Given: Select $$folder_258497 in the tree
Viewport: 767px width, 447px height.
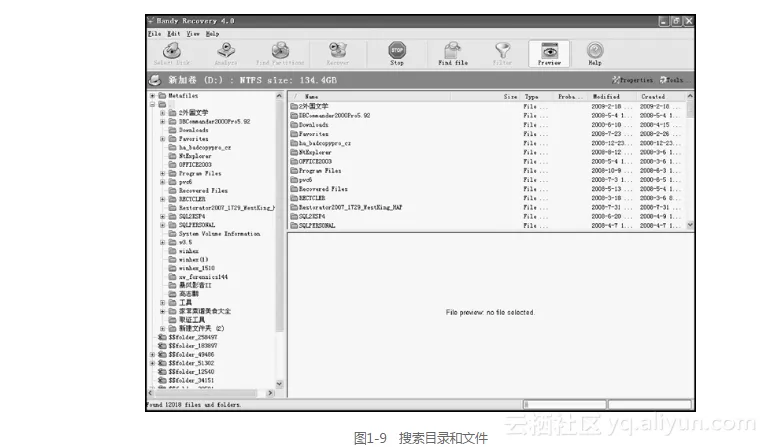Looking at the screenshot, I should [x=193, y=337].
